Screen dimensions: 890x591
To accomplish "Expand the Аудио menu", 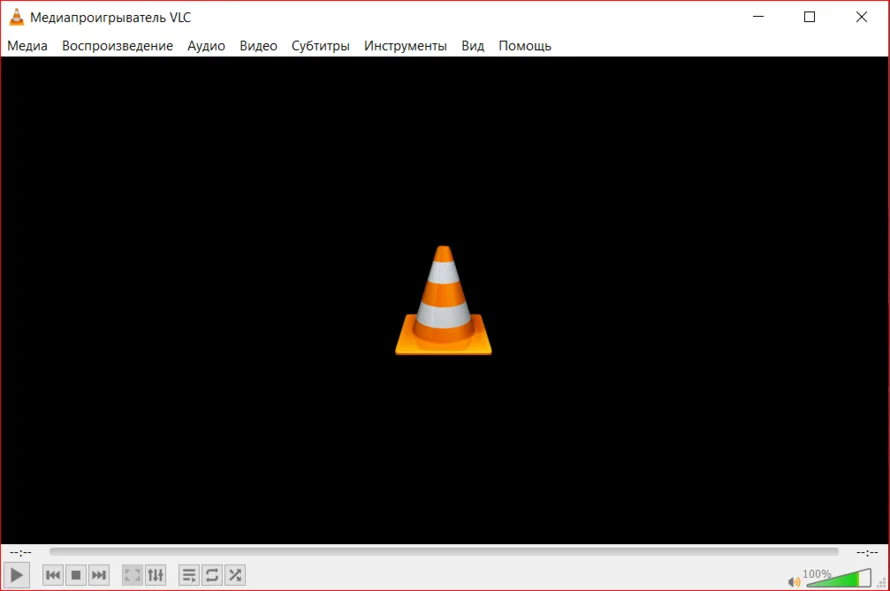I will [x=206, y=46].
